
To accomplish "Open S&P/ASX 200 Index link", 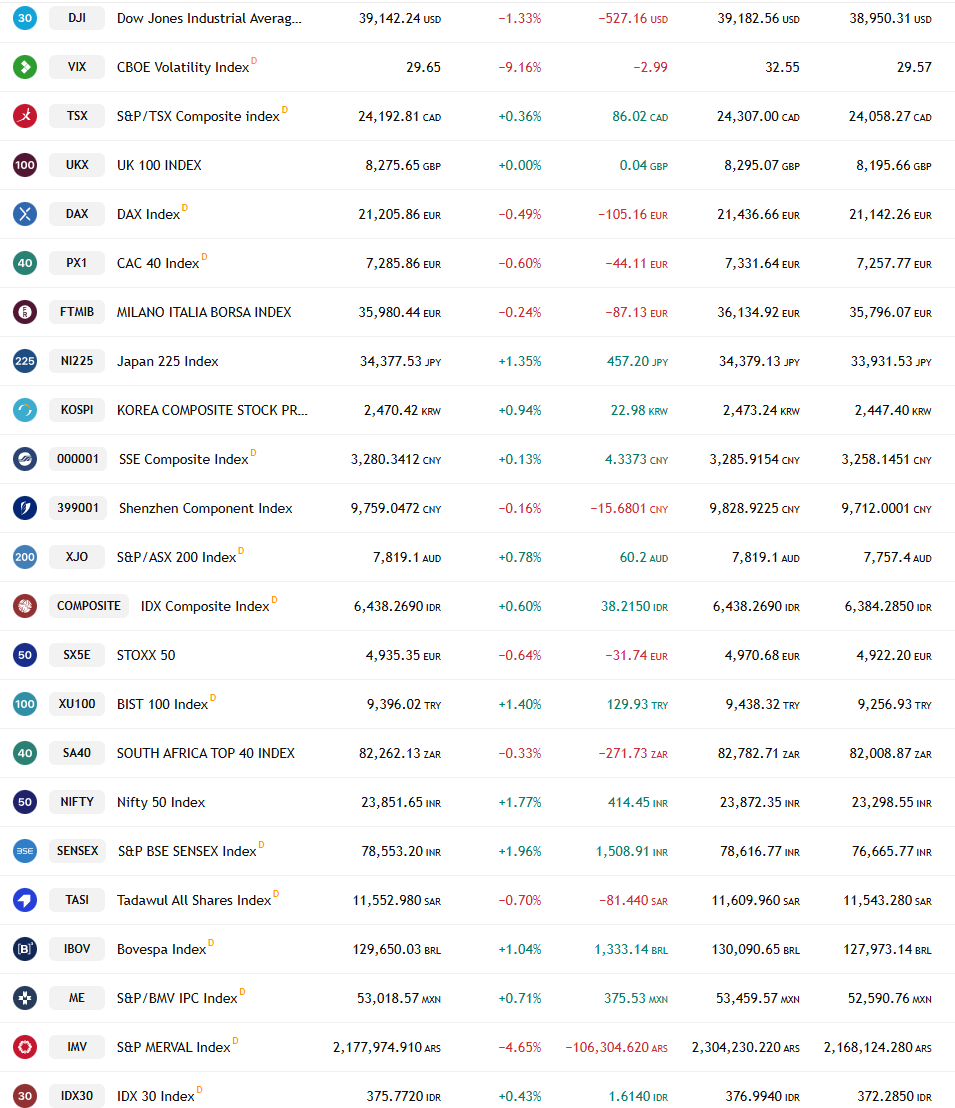I will tap(177, 557).
